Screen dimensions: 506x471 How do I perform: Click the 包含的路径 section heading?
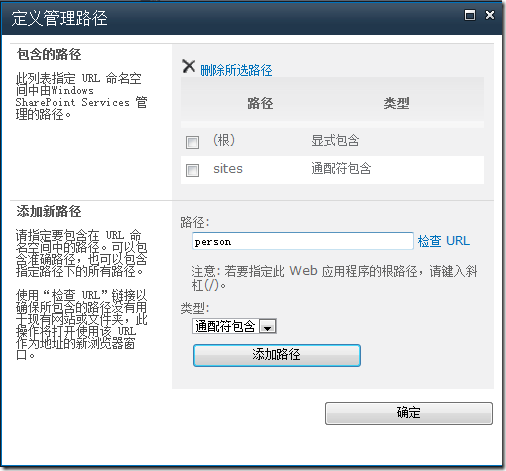(x=49, y=54)
